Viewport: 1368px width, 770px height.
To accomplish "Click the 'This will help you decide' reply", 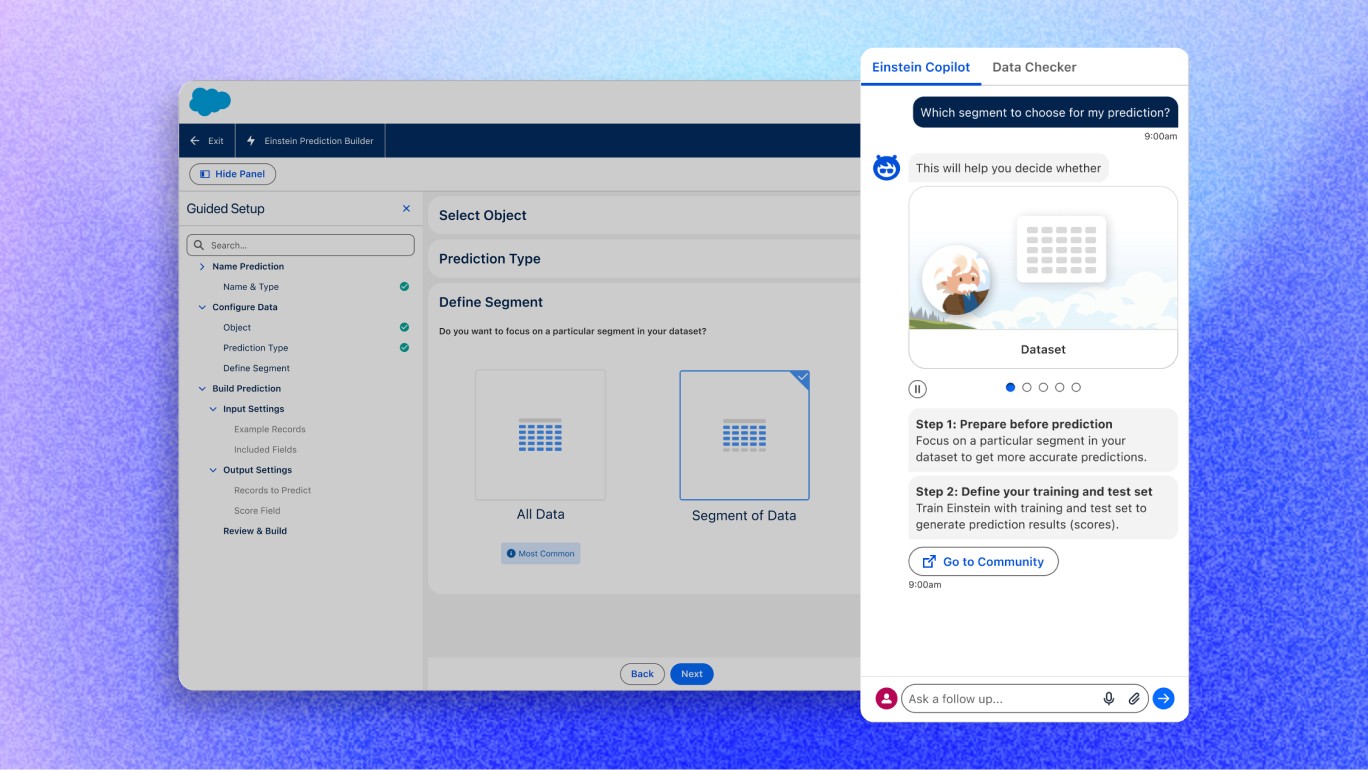I will [x=1008, y=168].
